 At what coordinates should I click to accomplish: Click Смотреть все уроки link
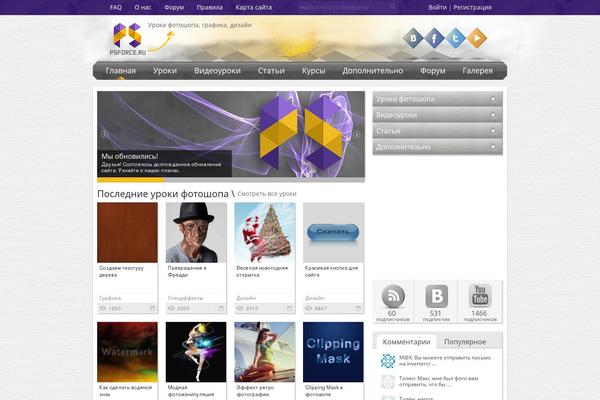point(267,194)
